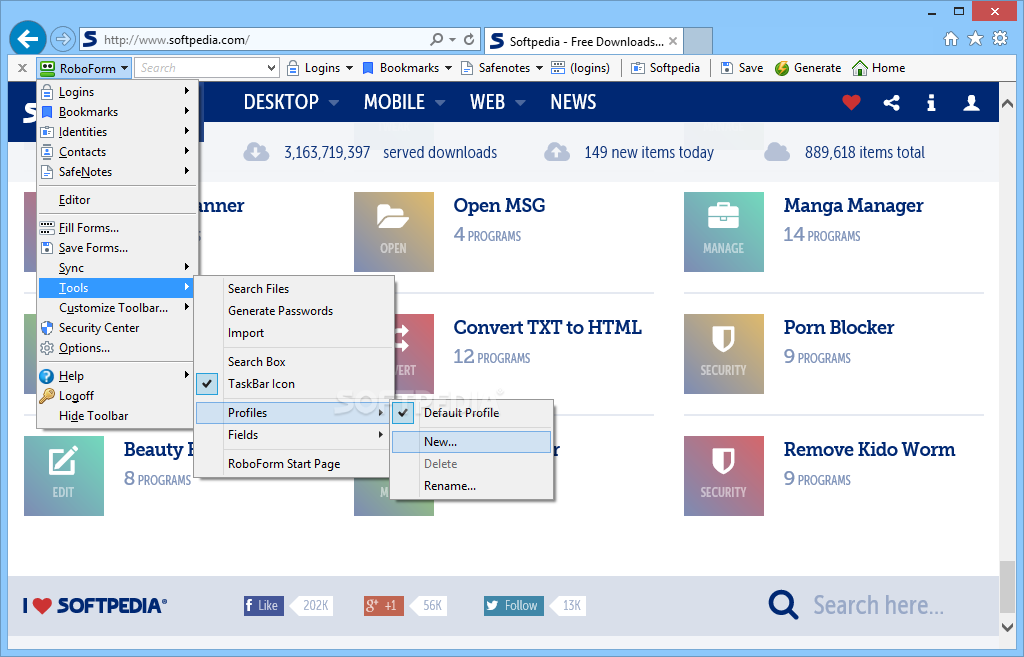1024x657 pixels.
Task: Click the Porn Blocker security shield thumbnail
Action: coord(724,354)
